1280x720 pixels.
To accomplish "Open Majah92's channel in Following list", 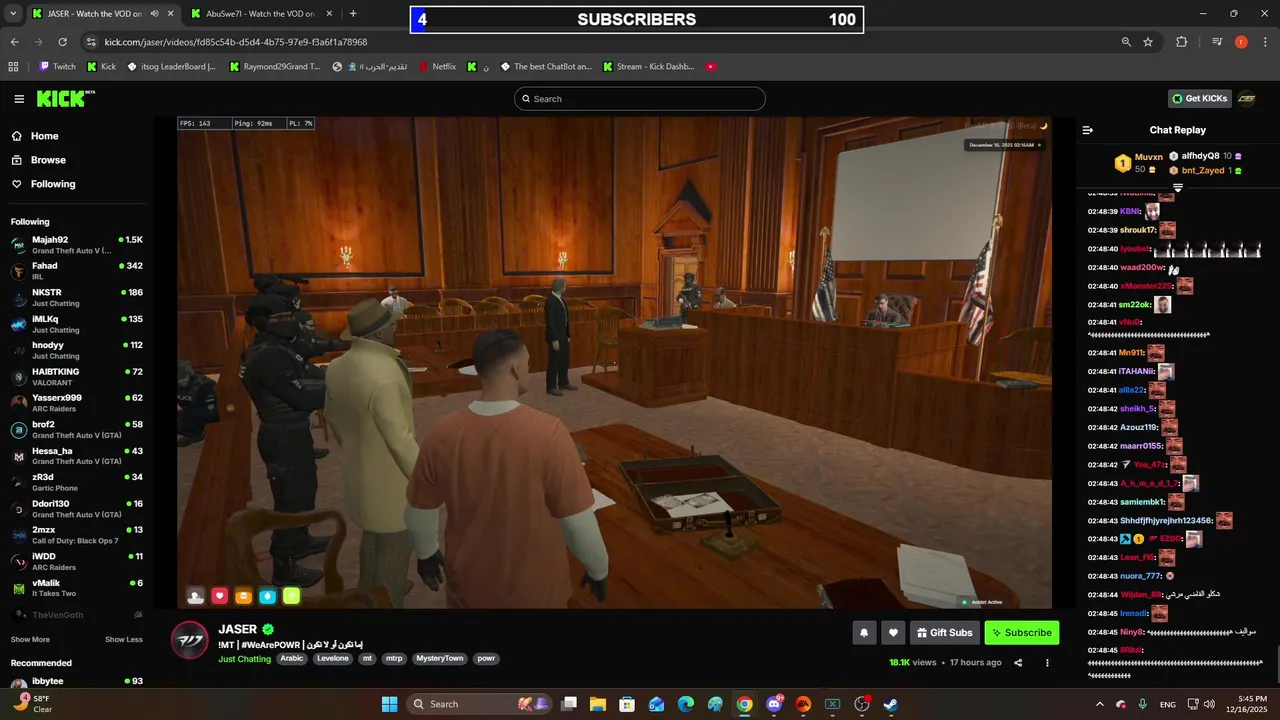I will coord(77,245).
